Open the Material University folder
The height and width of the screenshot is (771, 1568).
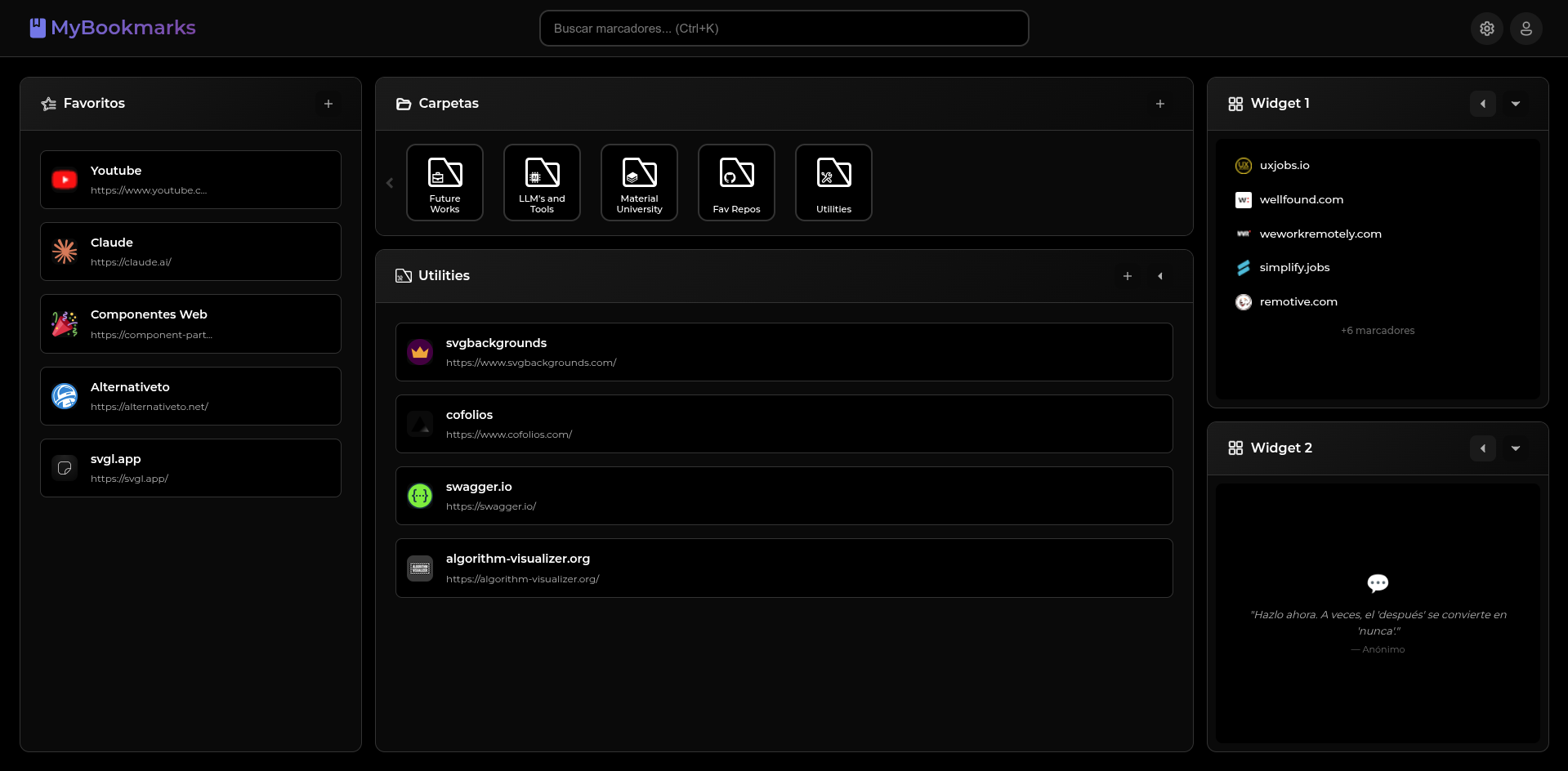pos(639,183)
